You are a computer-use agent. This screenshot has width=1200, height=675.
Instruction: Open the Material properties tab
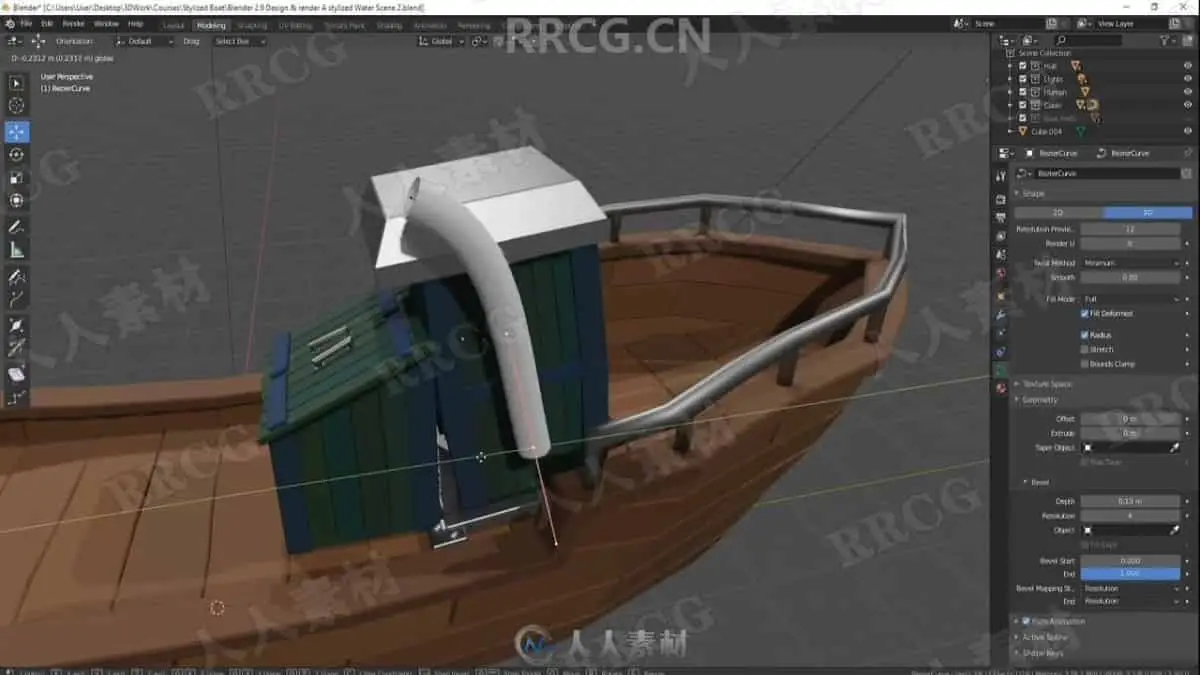pyautogui.click(x=1001, y=388)
